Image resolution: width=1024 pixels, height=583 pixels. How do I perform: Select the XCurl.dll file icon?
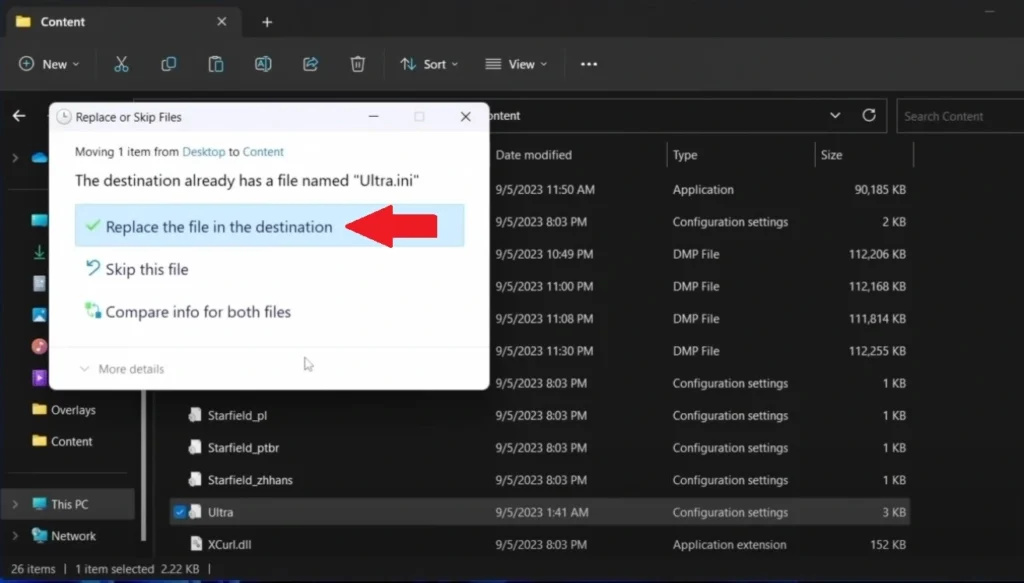click(x=195, y=544)
